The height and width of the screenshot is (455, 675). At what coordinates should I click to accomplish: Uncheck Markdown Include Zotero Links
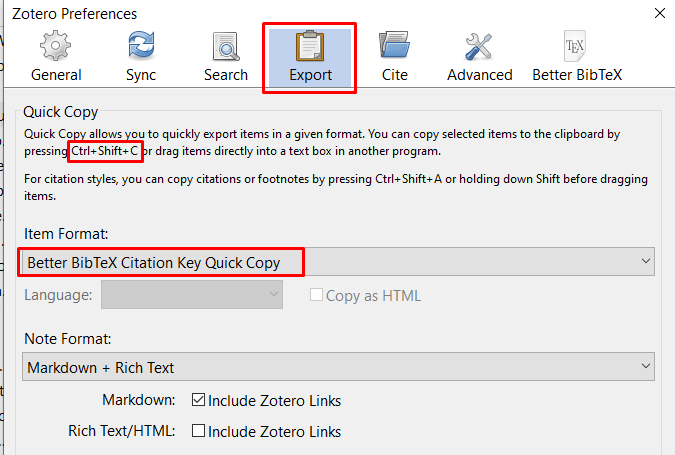point(198,400)
